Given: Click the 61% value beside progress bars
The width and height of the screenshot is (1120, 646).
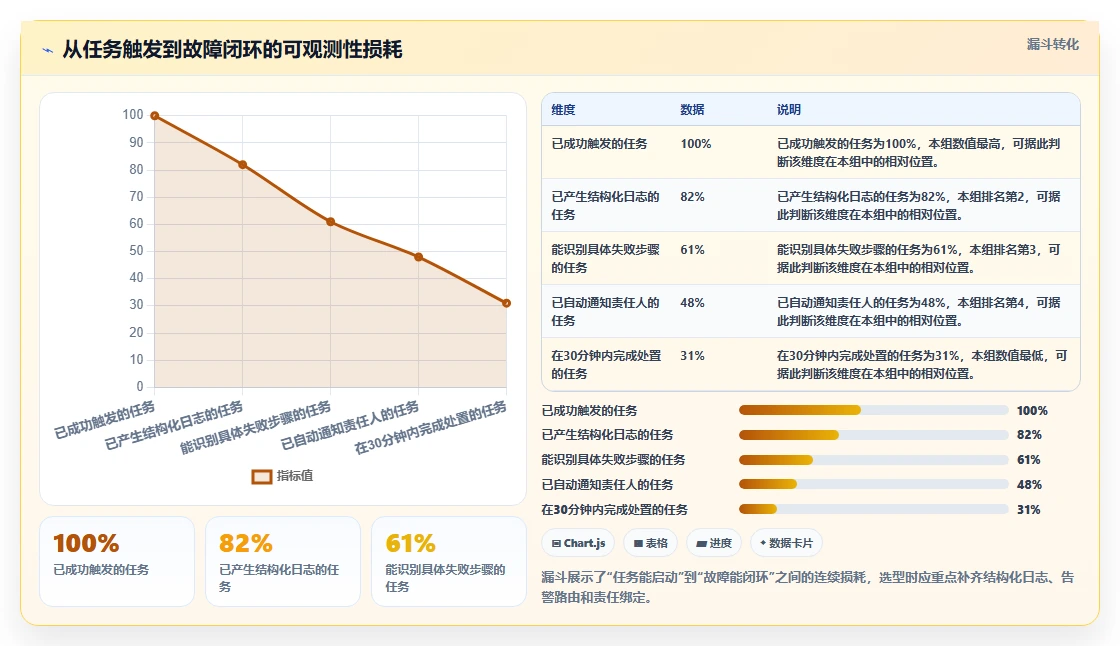Looking at the screenshot, I should tap(1029, 459).
